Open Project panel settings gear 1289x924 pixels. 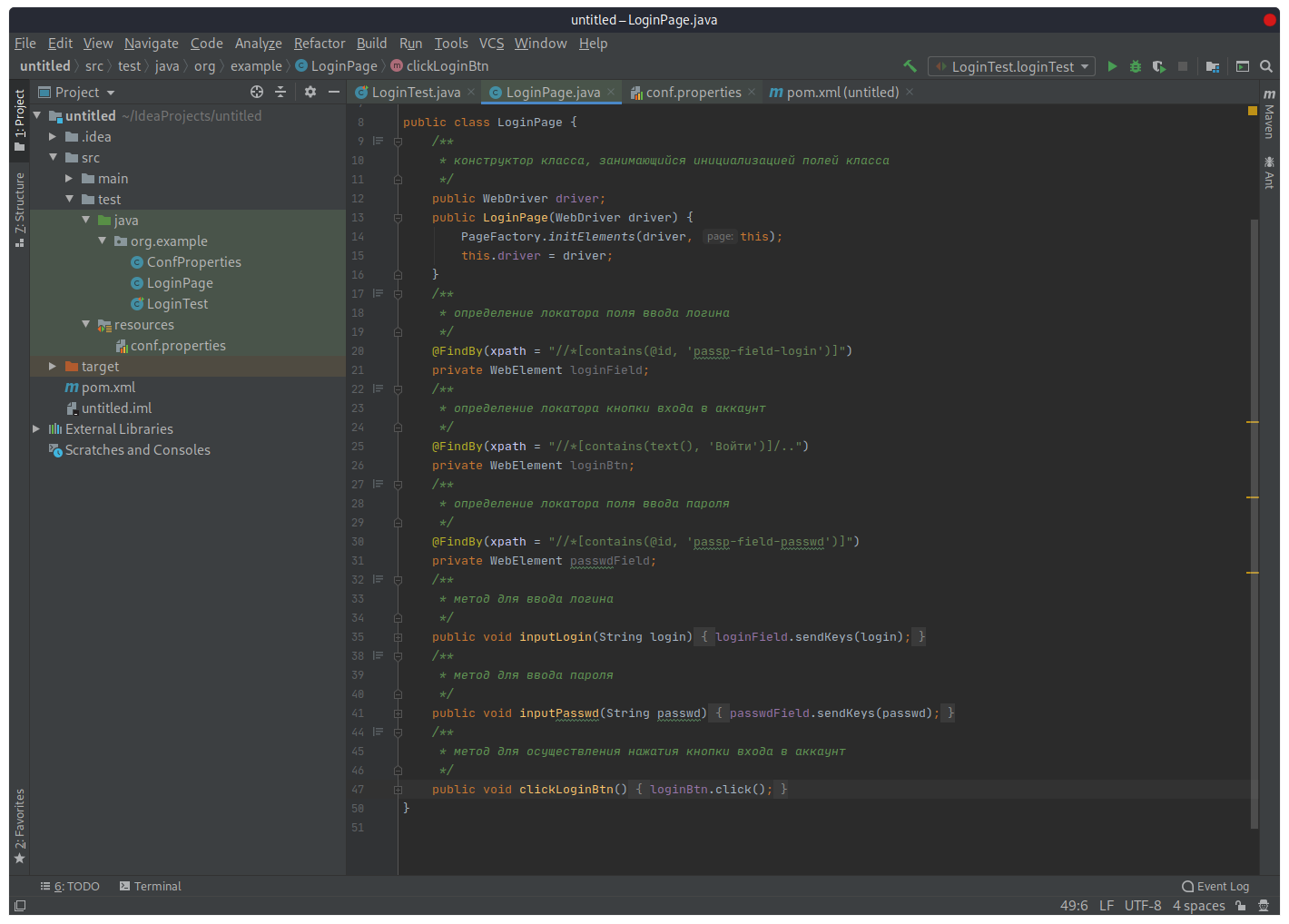[x=310, y=92]
